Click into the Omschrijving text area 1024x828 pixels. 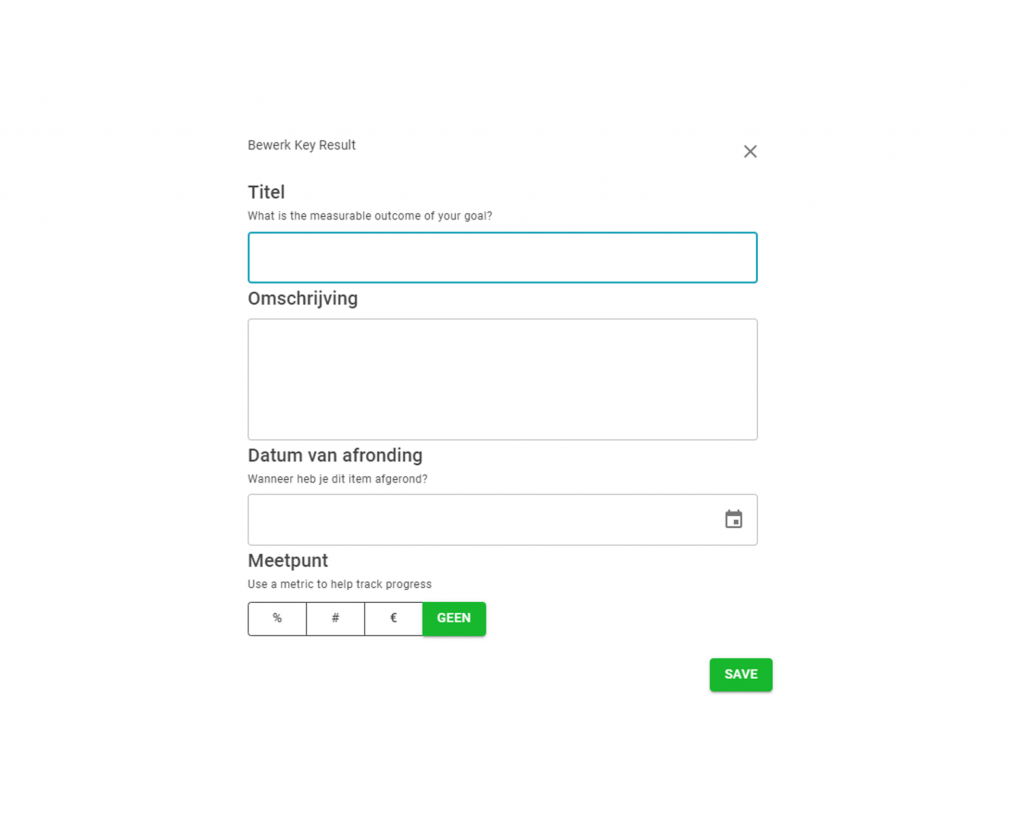[x=502, y=379]
